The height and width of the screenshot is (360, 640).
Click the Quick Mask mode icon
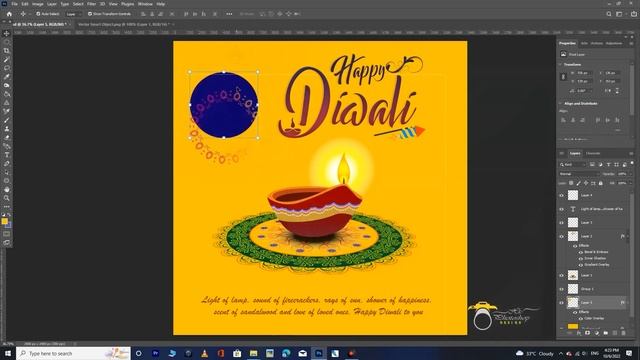click(x=7, y=234)
